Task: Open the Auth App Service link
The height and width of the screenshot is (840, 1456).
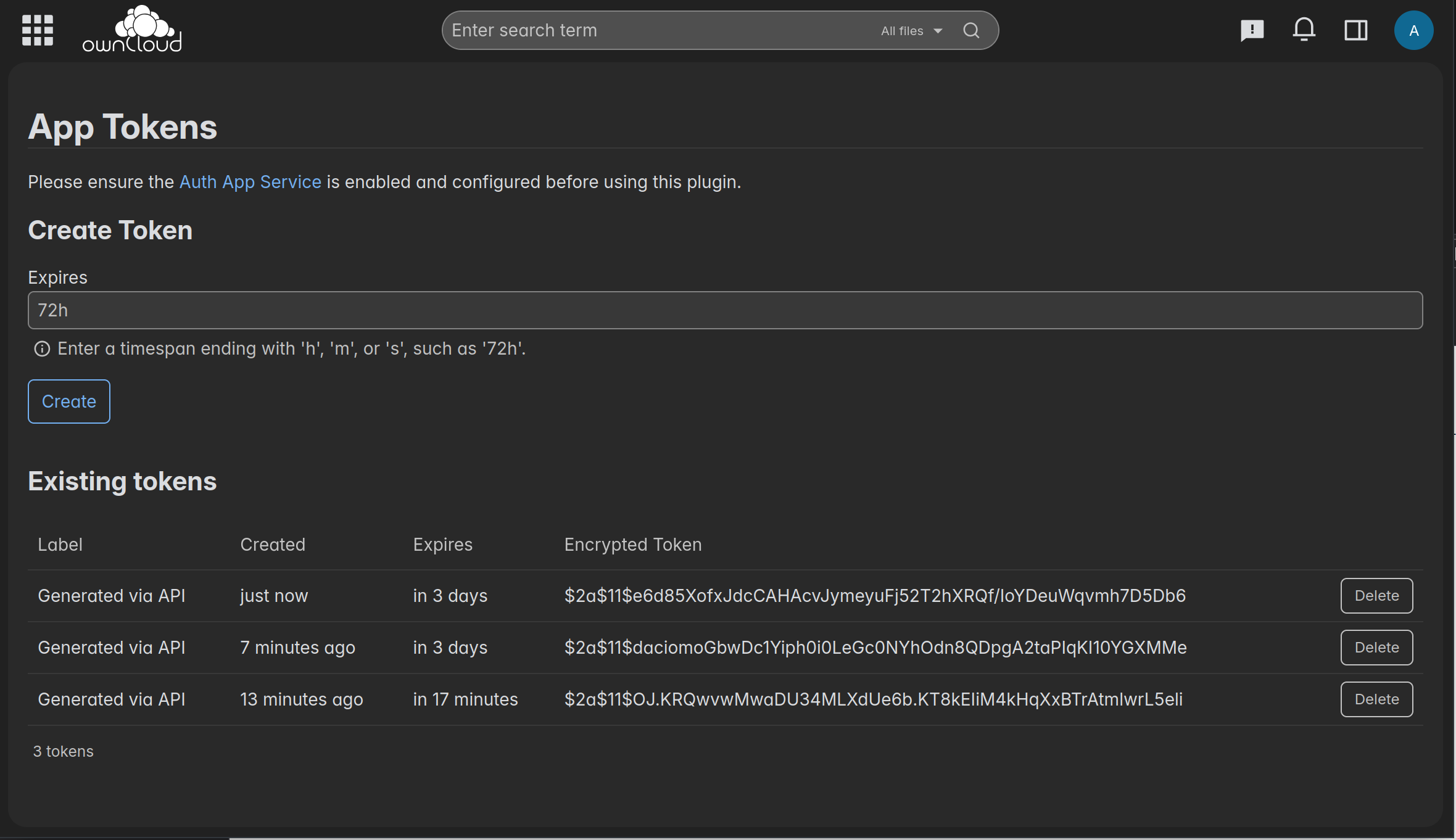Action: 250,182
